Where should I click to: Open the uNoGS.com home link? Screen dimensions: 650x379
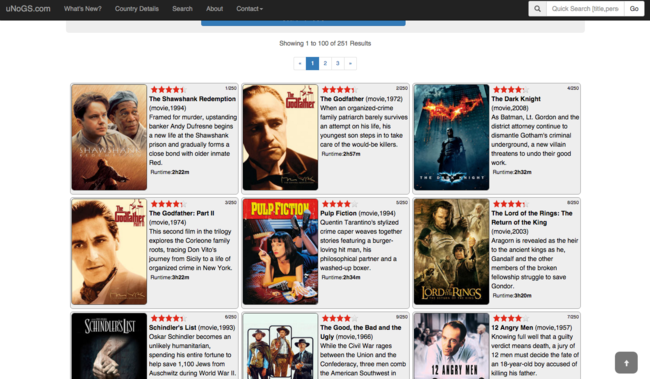coord(28,9)
